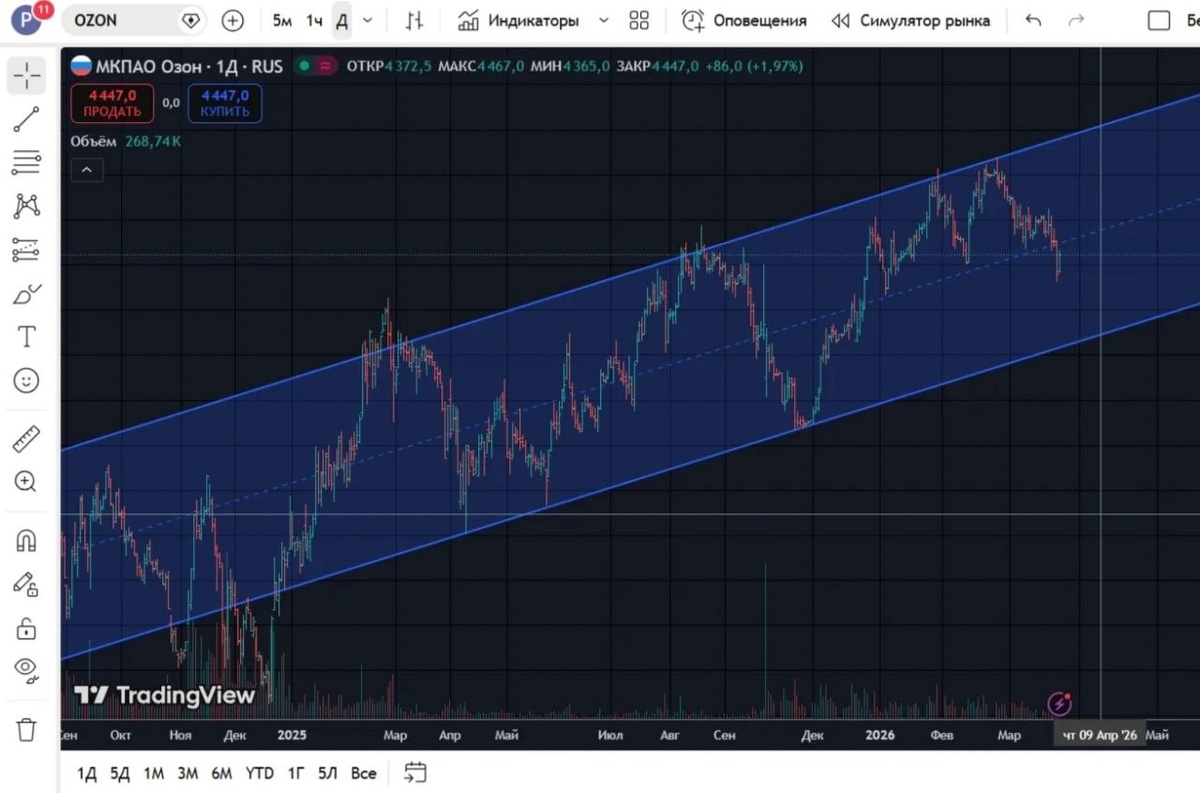Screen dimensions: 1200x793
Task: Click the lightning events icon on chart
Action: coord(1060,704)
